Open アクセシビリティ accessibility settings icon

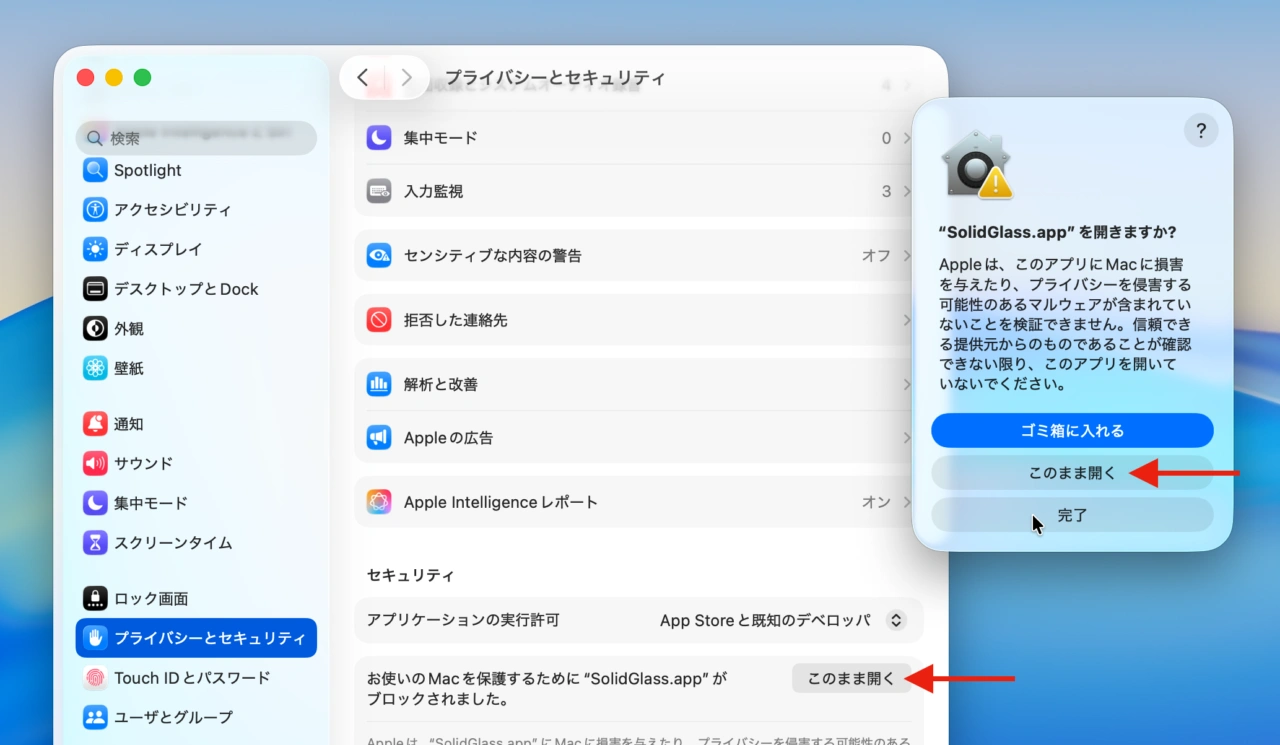95,209
